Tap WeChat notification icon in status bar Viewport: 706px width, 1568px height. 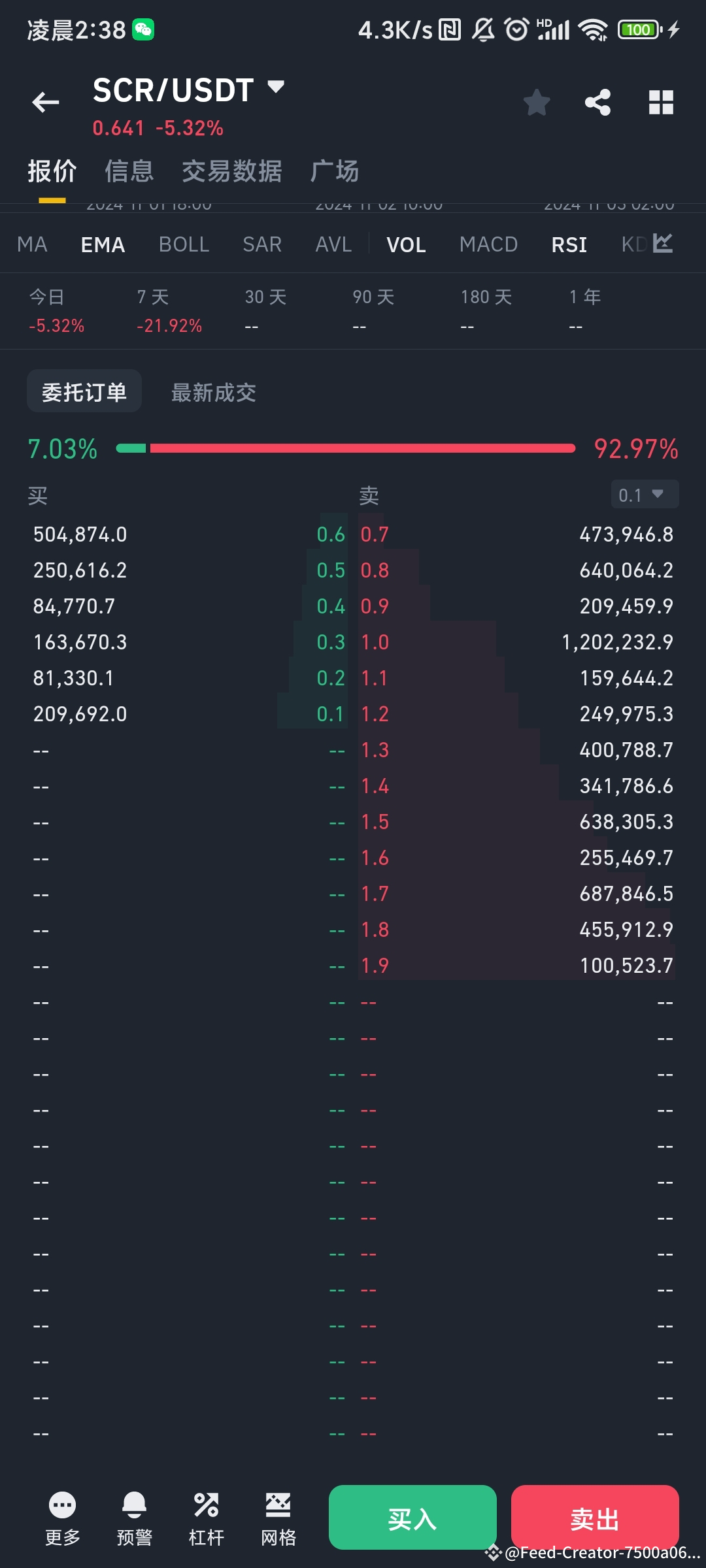pos(143,30)
